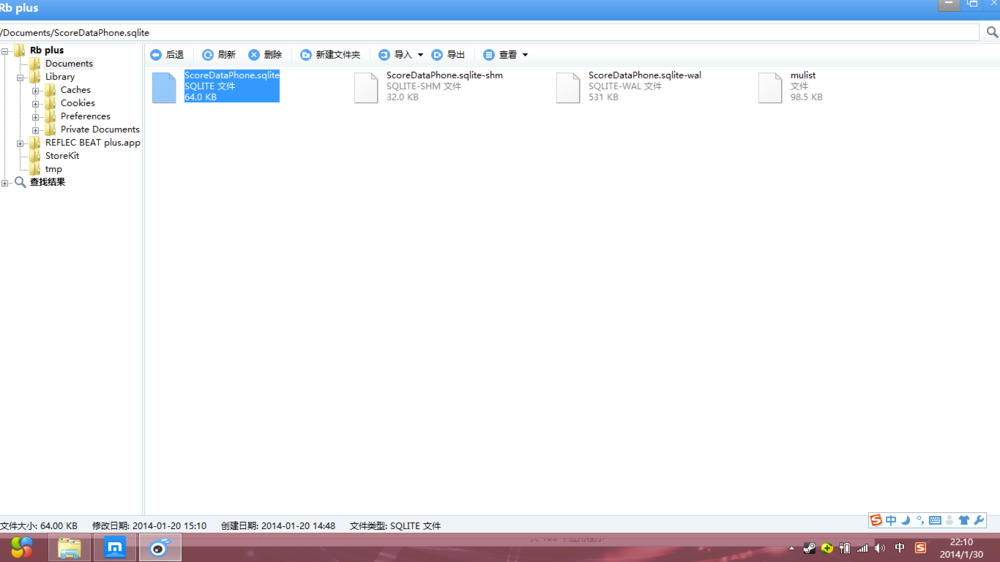Toggle punctuation mode on Sogou IME bar
This screenshot has width=1000, height=562.
point(920,521)
